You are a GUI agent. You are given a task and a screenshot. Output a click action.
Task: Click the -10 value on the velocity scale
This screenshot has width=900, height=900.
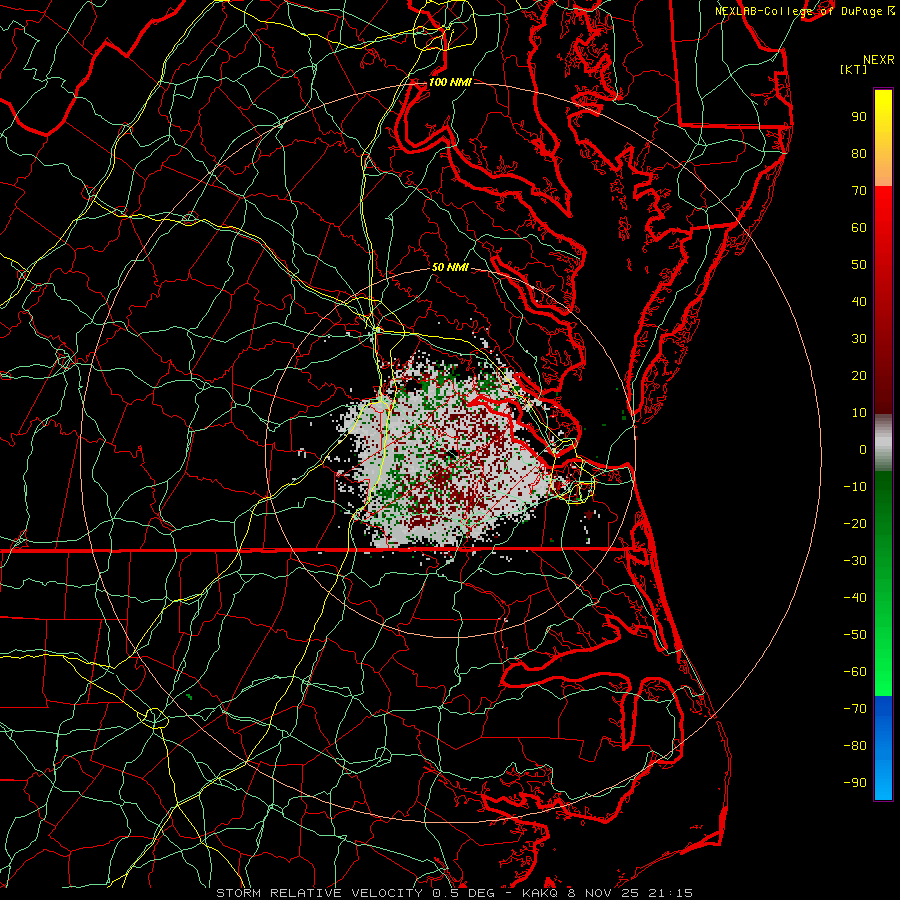[x=855, y=487]
